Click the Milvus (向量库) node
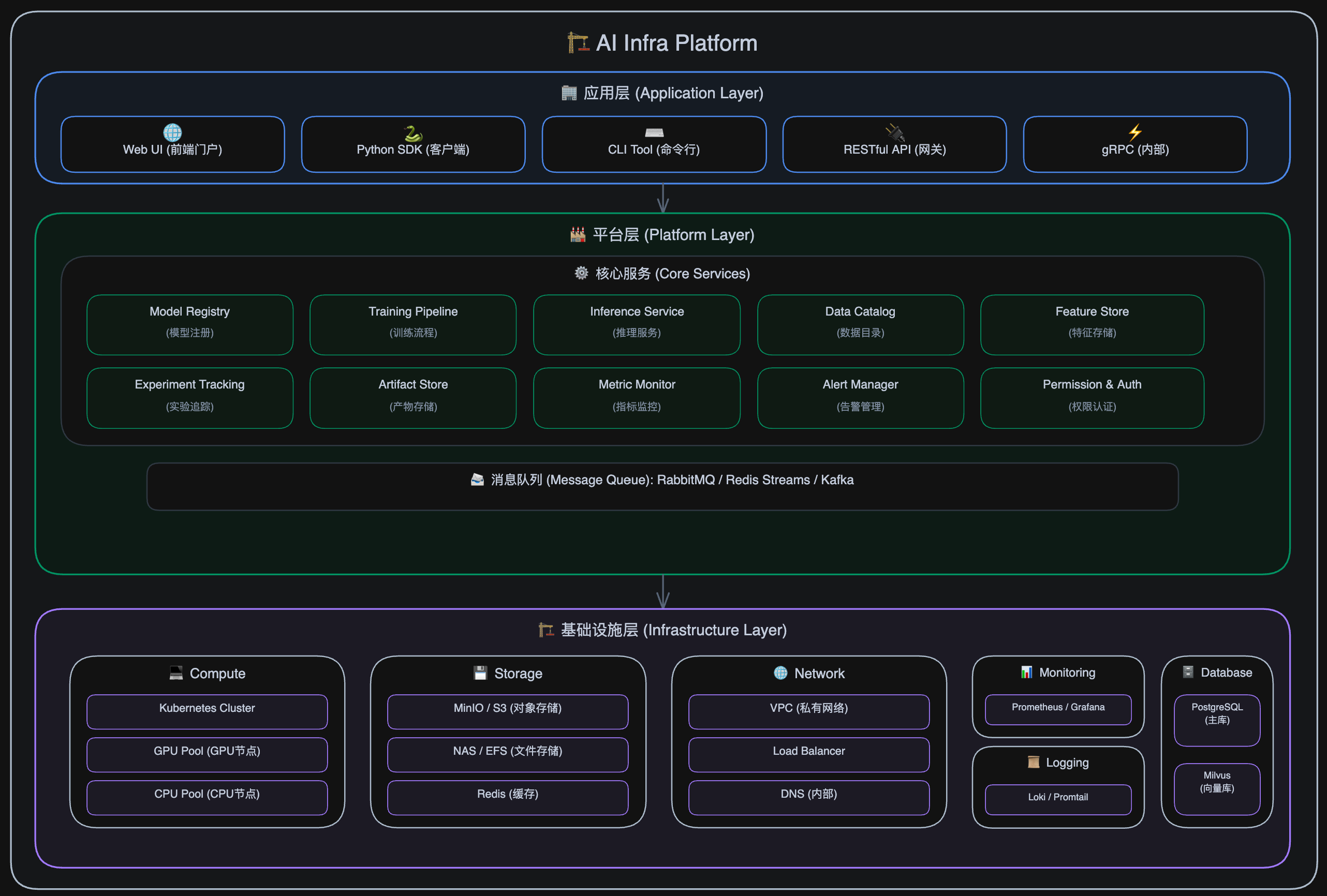1327x896 pixels. [x=1217, y=789]
